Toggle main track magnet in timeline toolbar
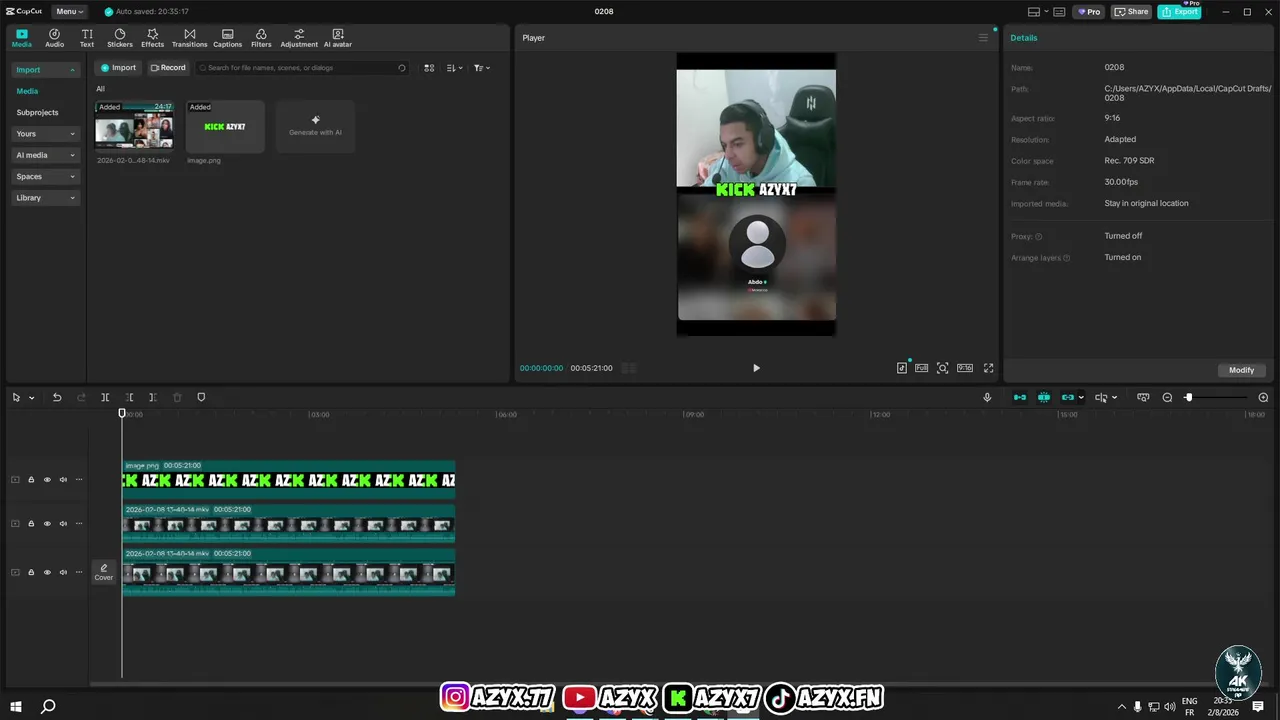The image size is (1280, 720). coord(1020,397)
